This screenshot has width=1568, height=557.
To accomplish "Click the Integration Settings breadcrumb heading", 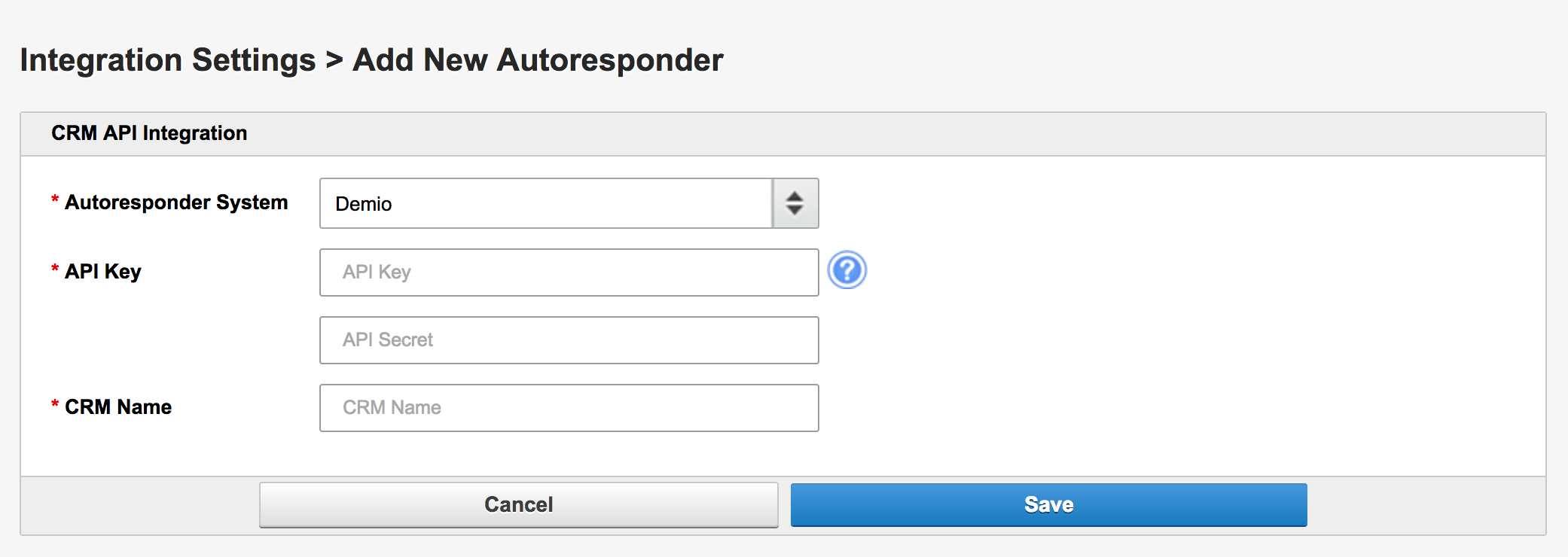I will point(168,60).
